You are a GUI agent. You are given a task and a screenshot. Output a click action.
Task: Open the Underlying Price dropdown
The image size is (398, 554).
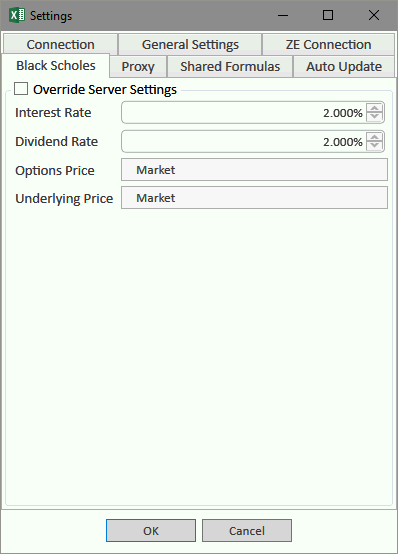click(x=254, y=198)
